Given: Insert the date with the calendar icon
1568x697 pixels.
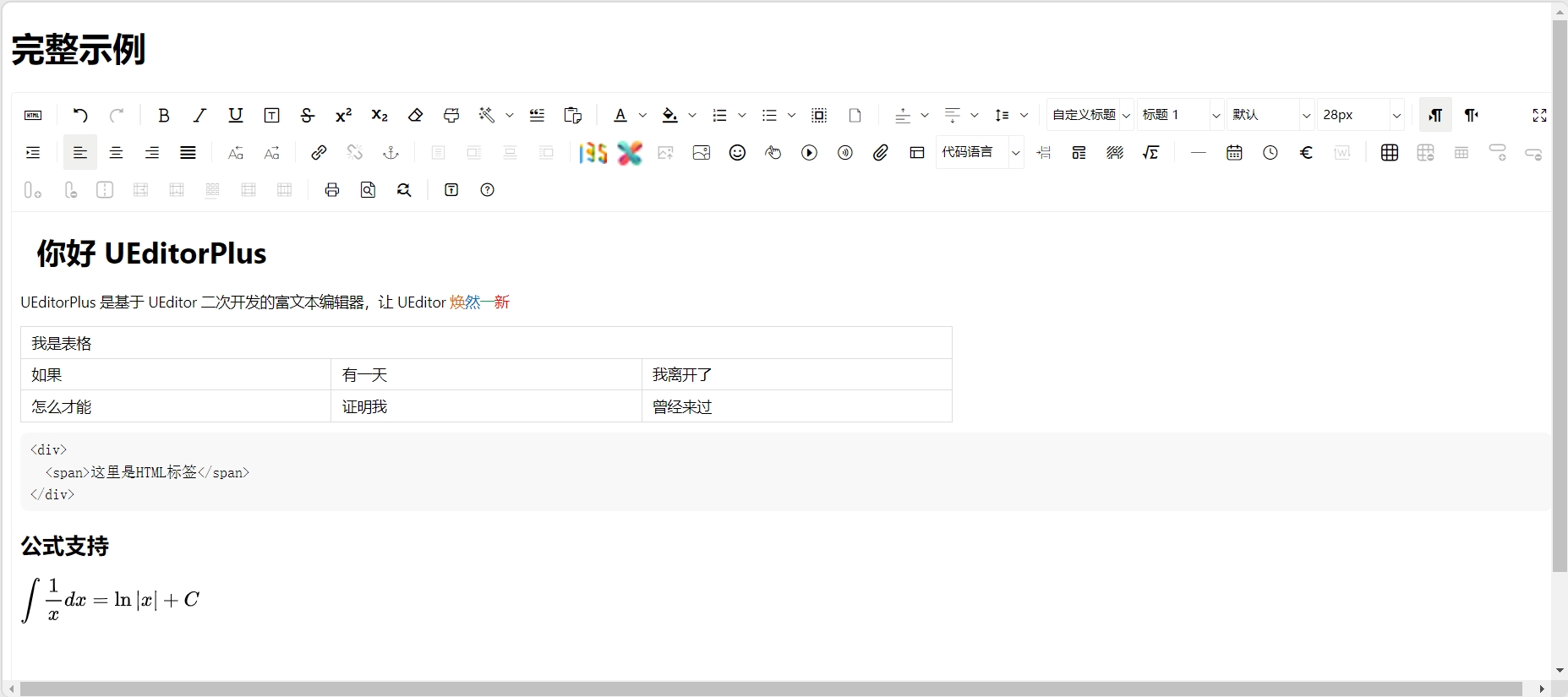Looking at the screenshot, I should point(1235,153).
